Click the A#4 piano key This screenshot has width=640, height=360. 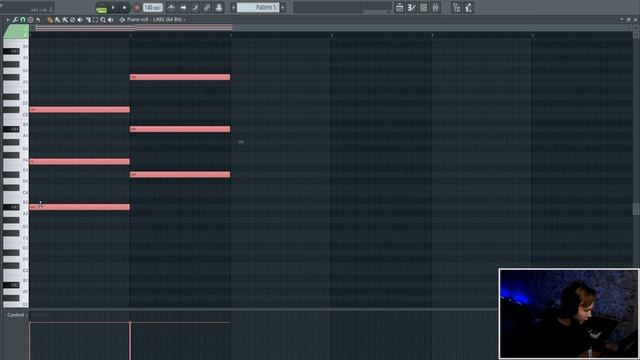pyautogui.click(x=11, y=129)
